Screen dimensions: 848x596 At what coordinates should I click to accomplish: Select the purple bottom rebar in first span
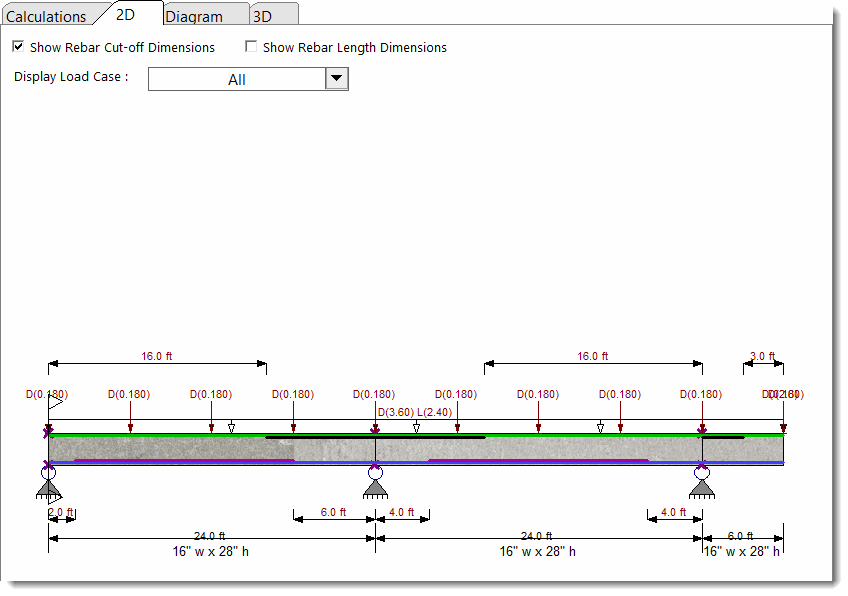[180, 461]
